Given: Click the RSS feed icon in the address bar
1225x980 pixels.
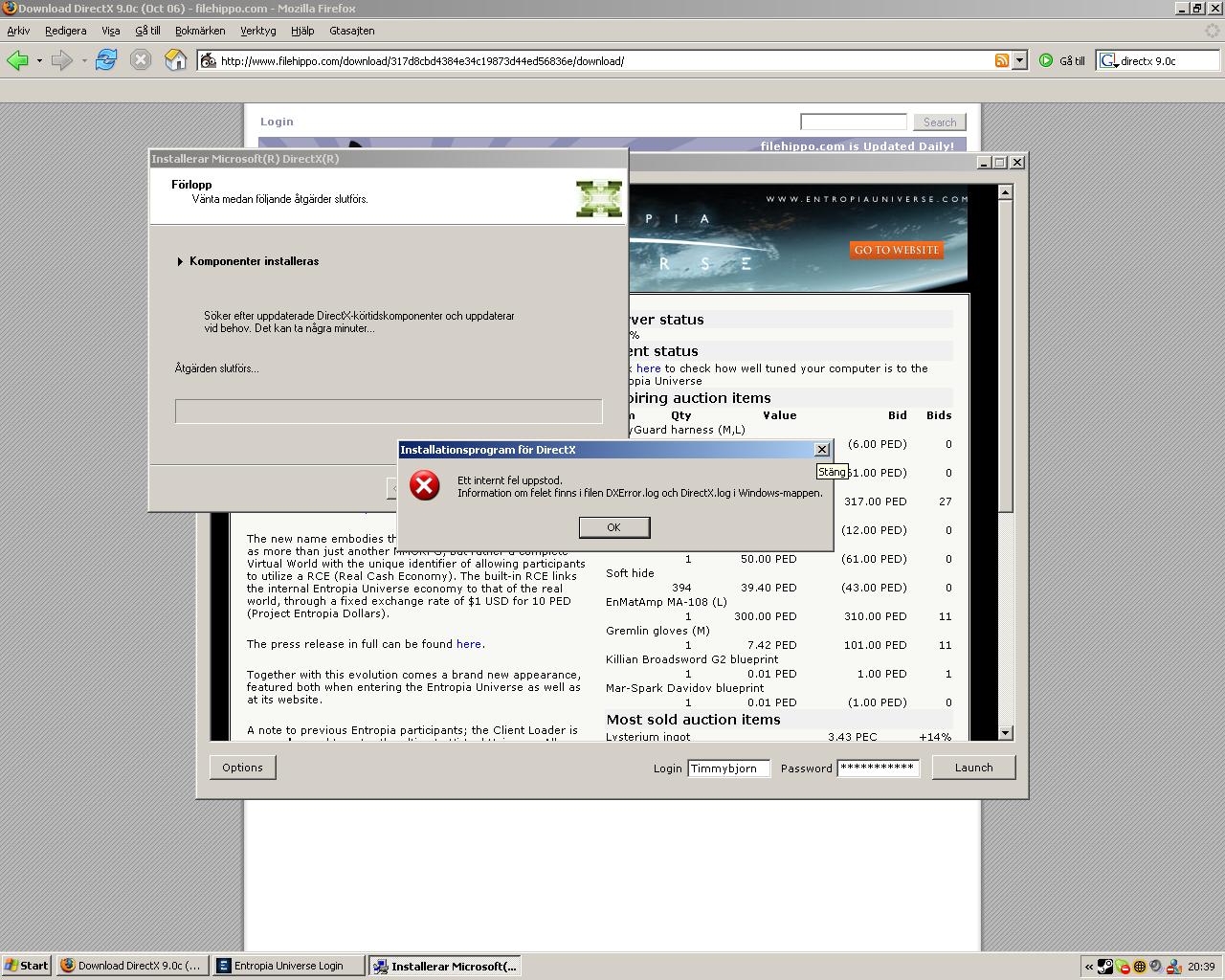Looking at the screenshot, I should click(x=1002, y=60).
